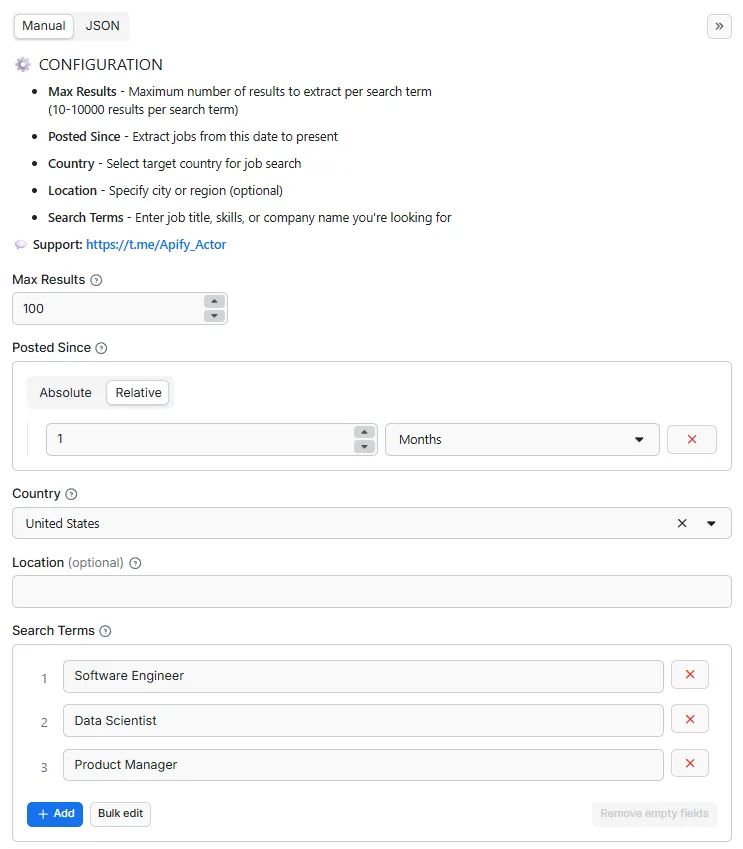Select the Manual tab
This screenshot has height=849, width=743.
click(x=43, y=26)
